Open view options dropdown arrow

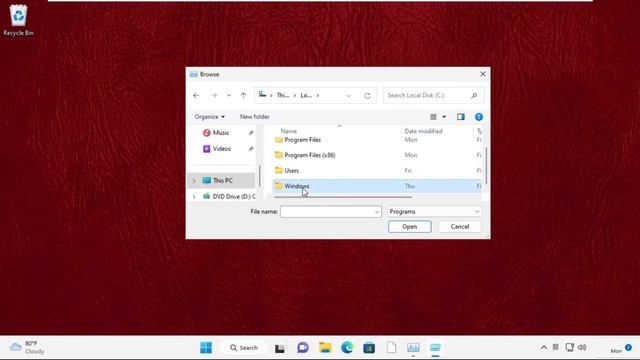click(444, 117)
